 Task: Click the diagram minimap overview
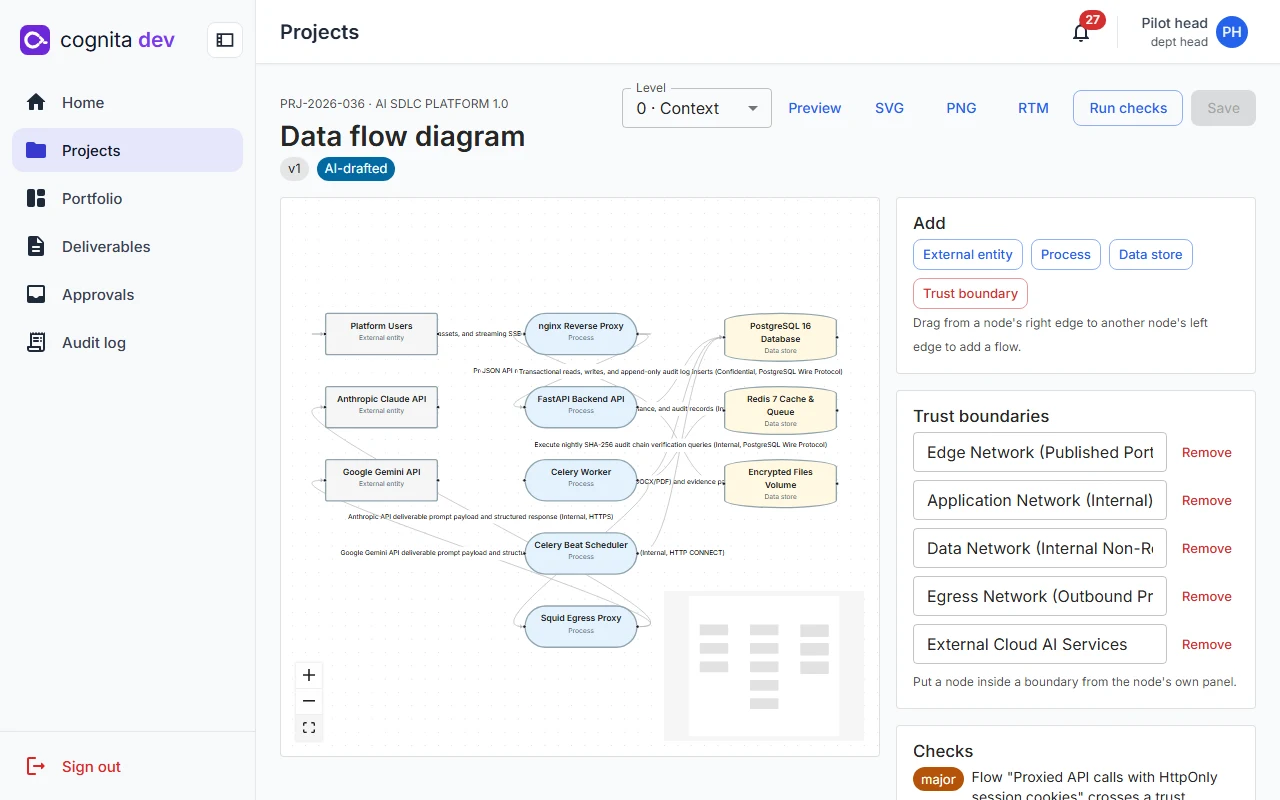point(764,666)
